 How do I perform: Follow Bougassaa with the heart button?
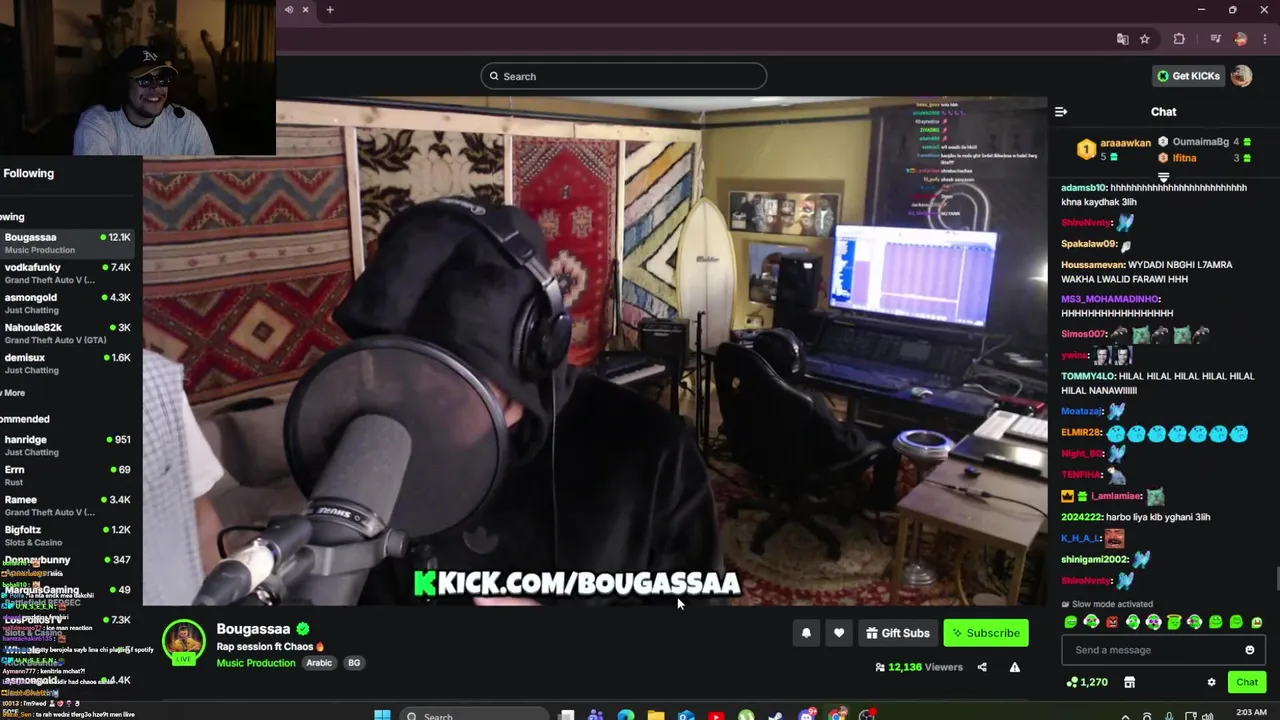tap(839, 633)
